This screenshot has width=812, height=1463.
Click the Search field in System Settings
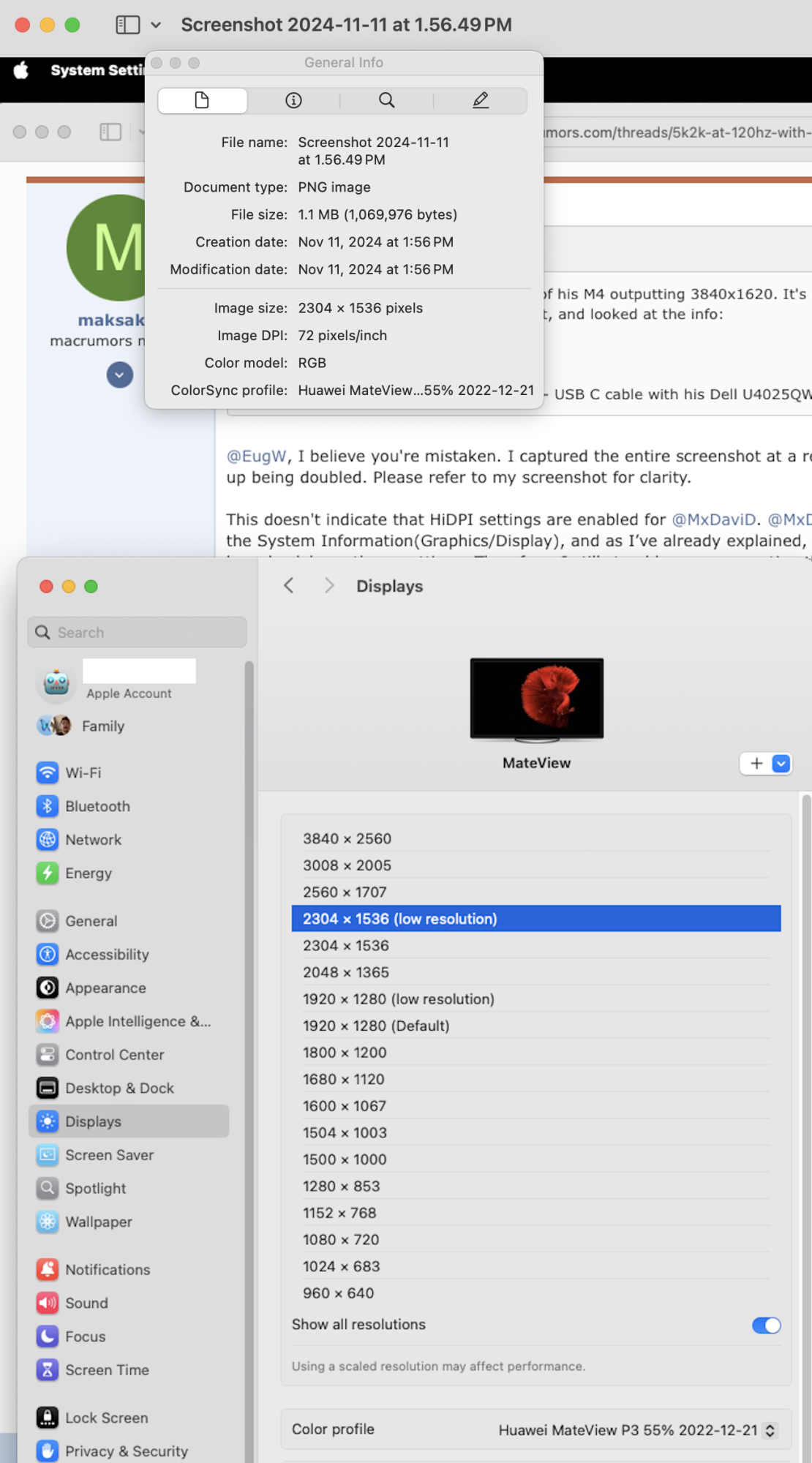(x=138, y=633)
